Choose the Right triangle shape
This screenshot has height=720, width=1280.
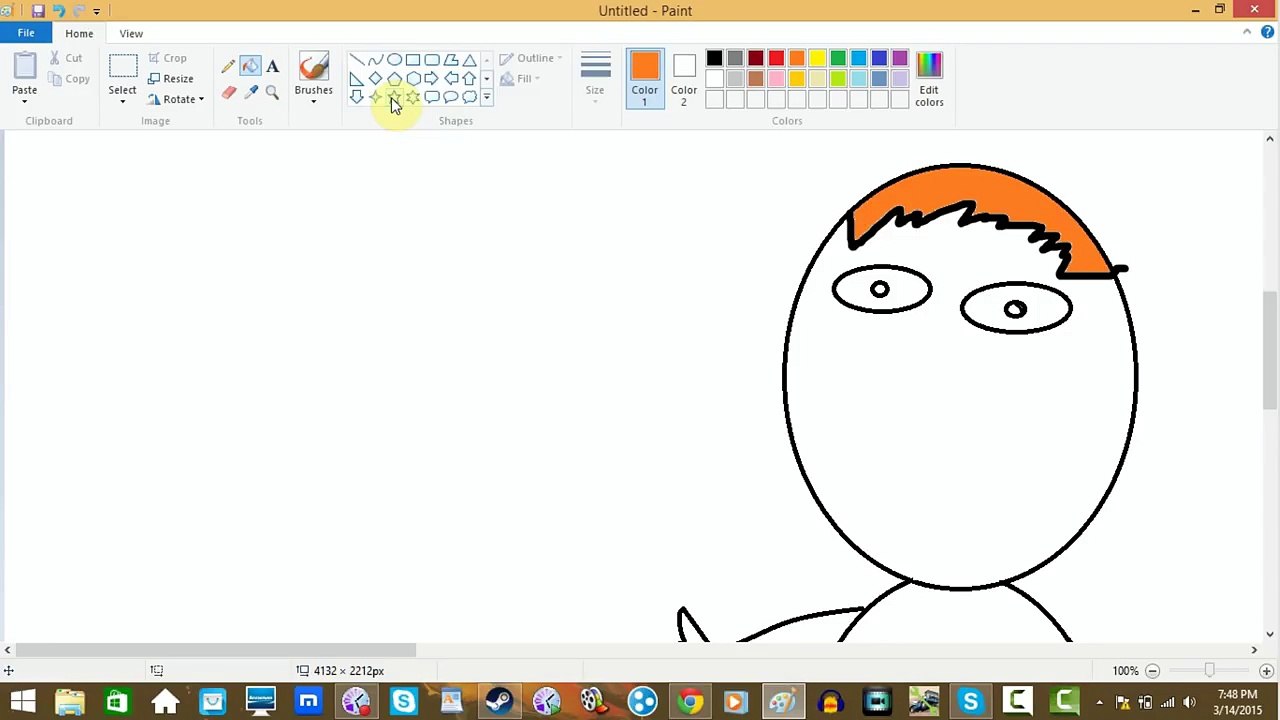tap(356, 79)
